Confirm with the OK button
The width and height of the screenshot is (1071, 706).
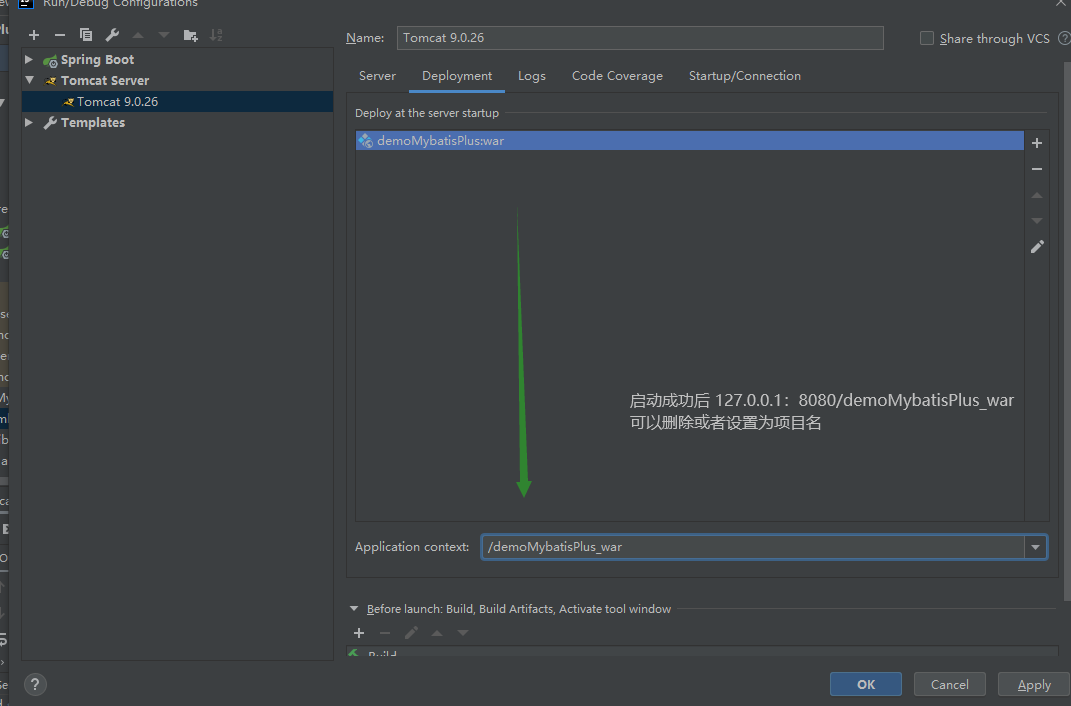pyautogui.click(x=865, y=684)
